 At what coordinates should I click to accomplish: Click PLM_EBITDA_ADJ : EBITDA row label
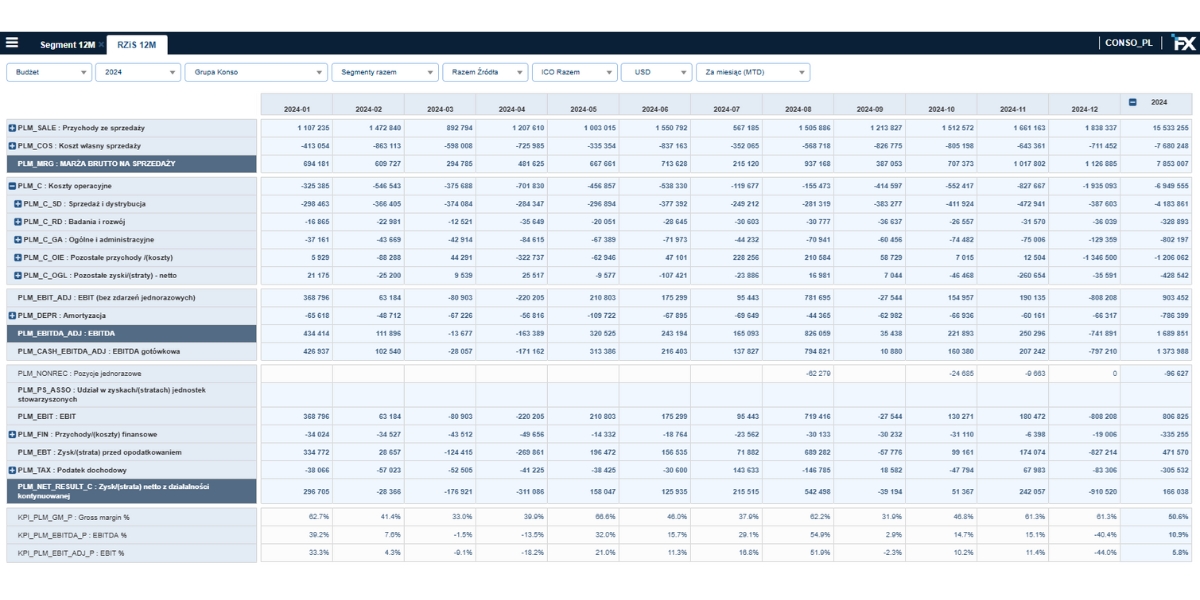(x=131, y=333)
